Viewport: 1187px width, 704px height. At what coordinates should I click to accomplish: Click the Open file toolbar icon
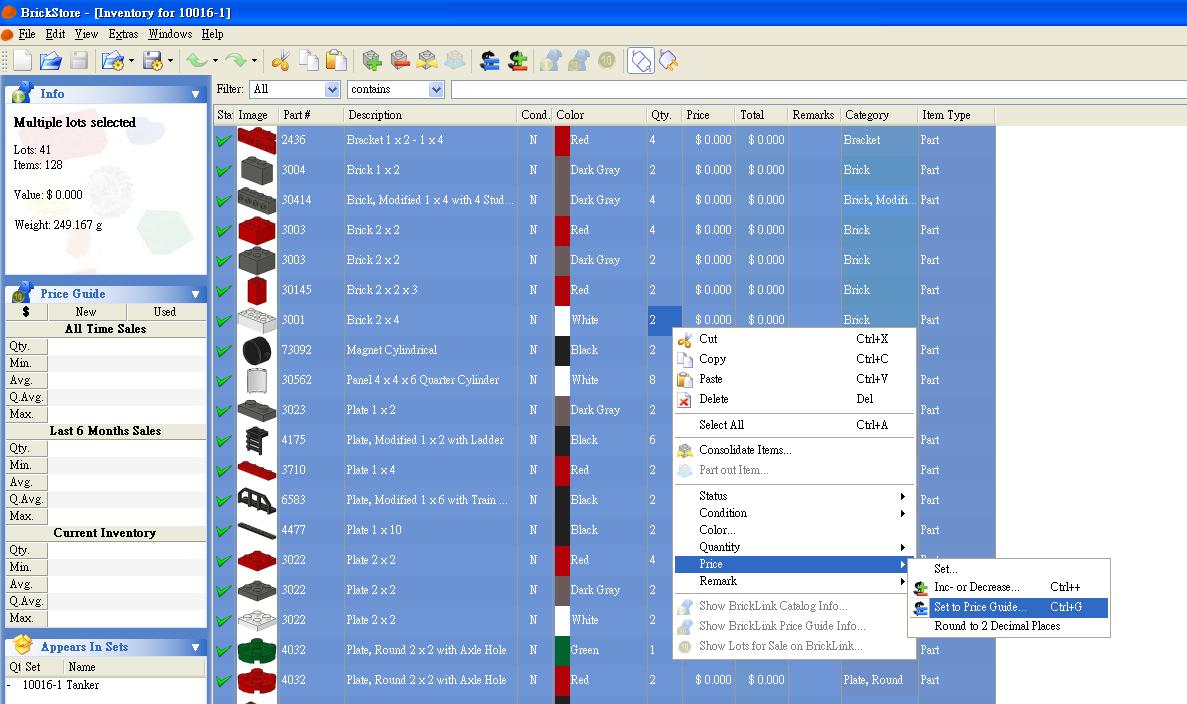51,61
